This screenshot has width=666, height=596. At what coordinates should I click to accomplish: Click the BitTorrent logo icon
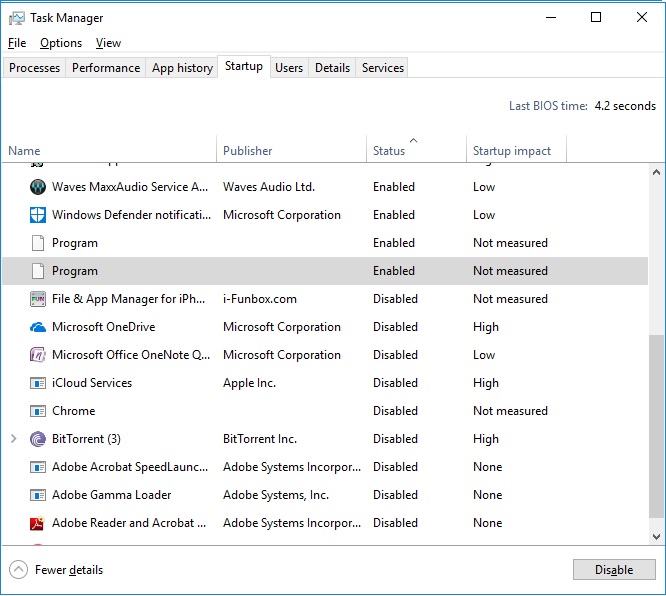coord(38,439)
